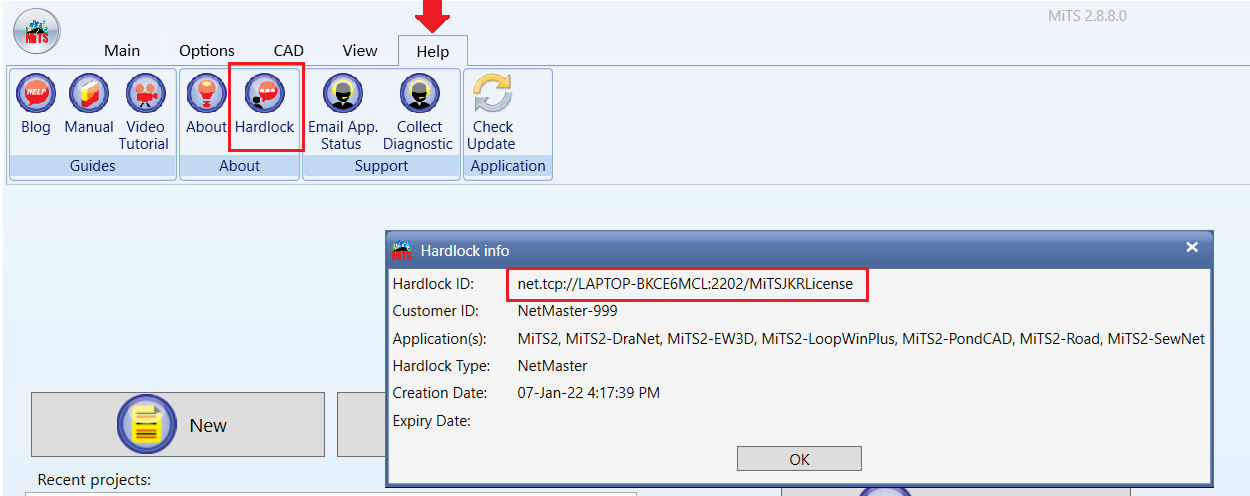Switch to the Options tab

[x=207, y=50]
